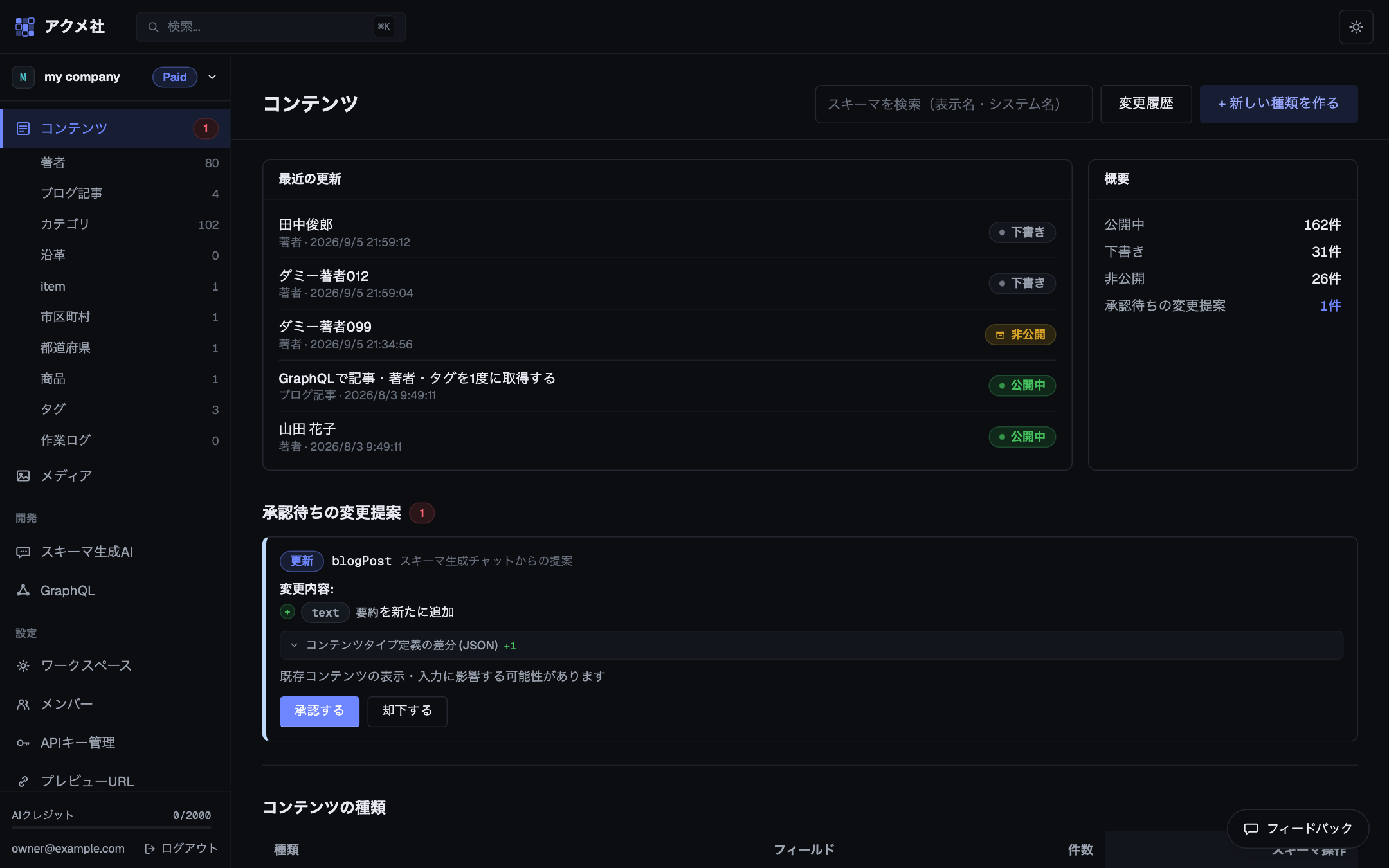Open the スキーマ生成AI chat icon
This screenshot has width=1389, height=868.
pos(23,552)
